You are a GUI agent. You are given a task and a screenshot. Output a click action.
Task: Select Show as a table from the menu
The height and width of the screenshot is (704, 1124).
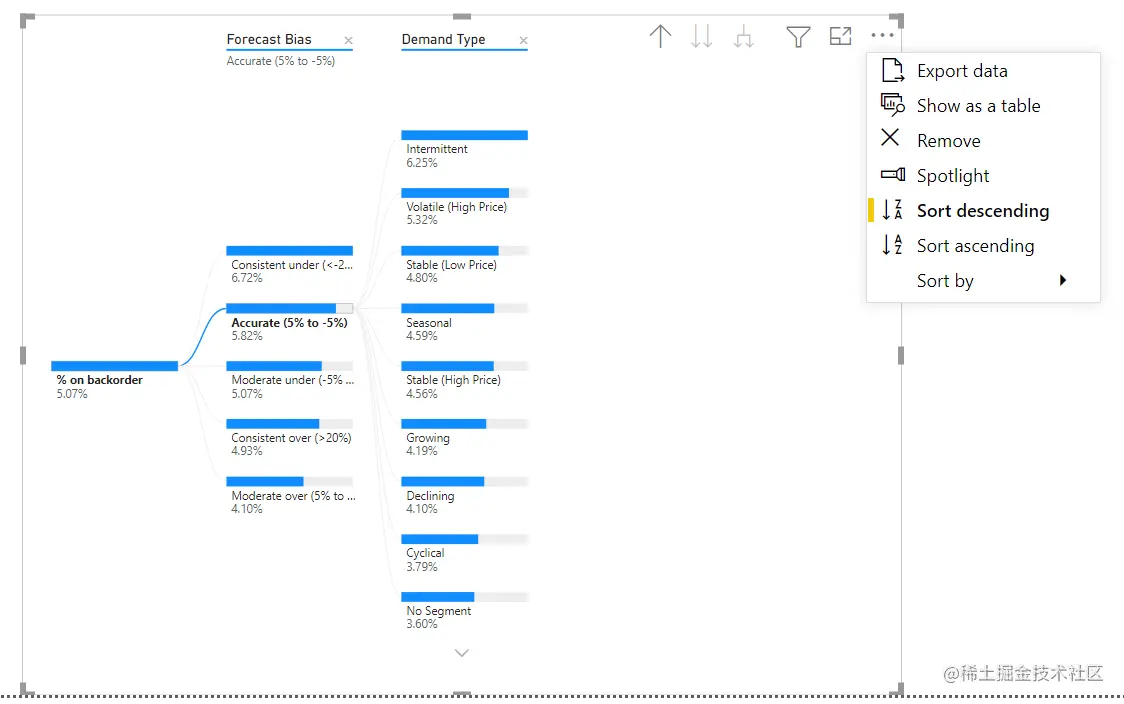tap(978, 105)
